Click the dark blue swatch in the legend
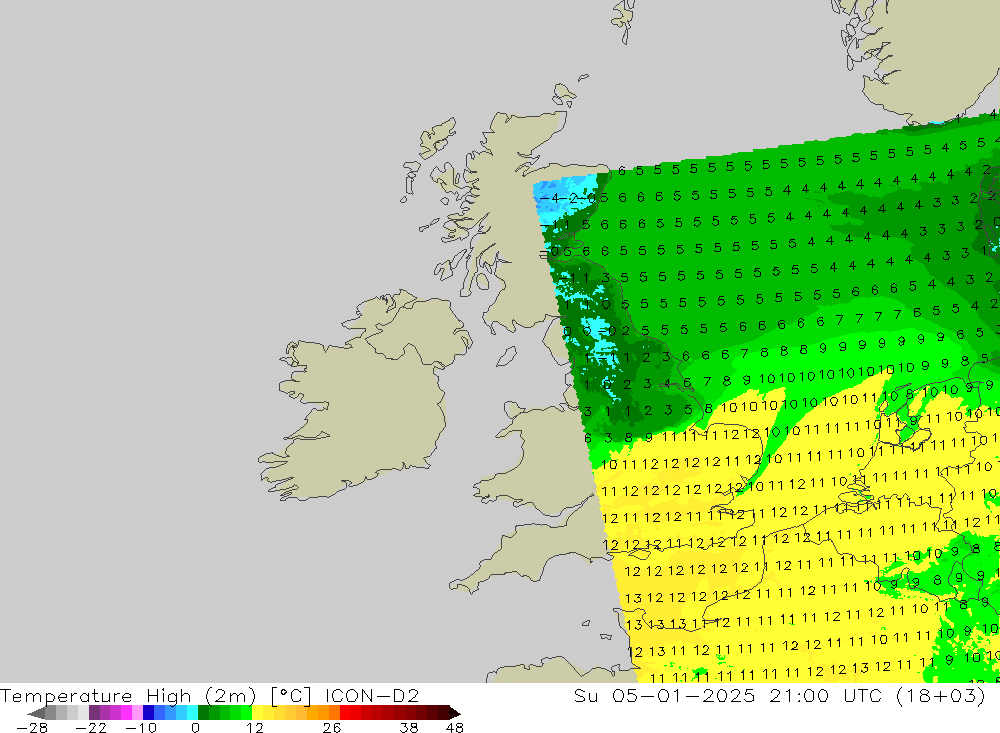1000x733 pixels. [148, 713]
